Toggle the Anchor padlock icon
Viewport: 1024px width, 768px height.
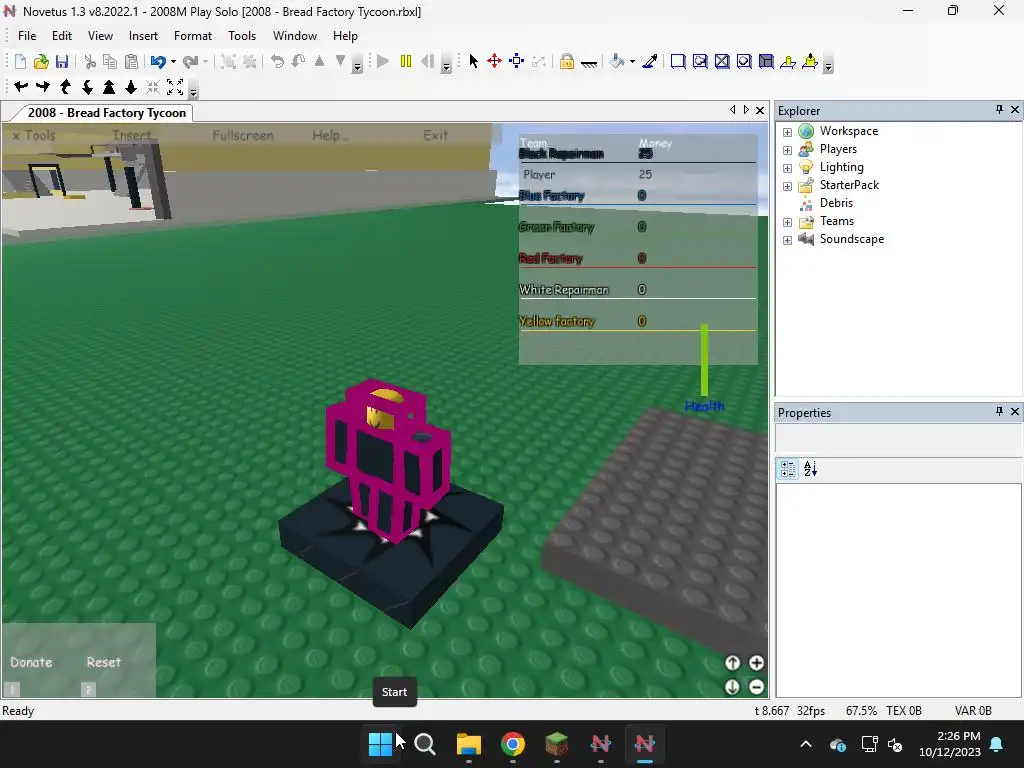(x=566, y=61)
